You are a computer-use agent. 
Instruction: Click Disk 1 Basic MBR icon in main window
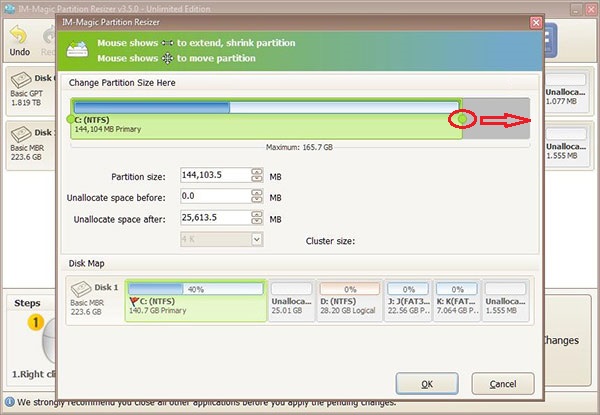pos(21,134)
